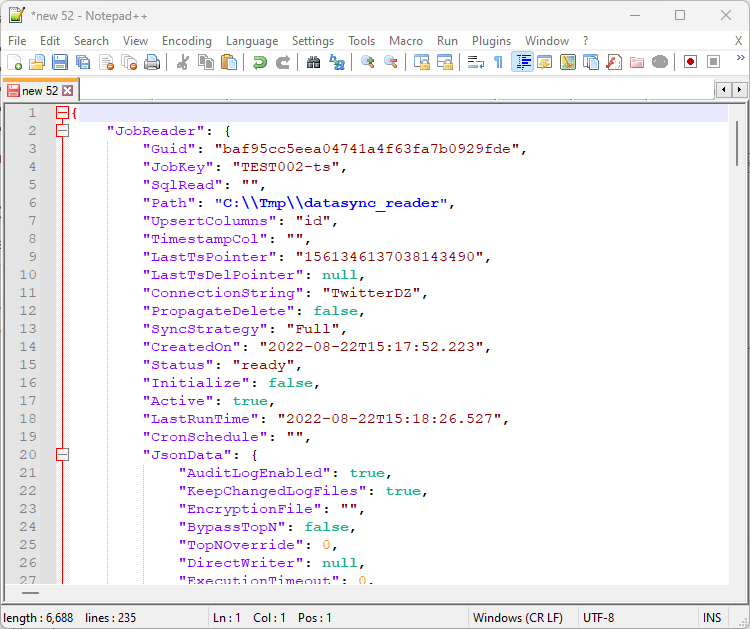Viewport: 750px width, 629px height.
Task: Click the vertical scrollbar thumb in the editor
Action: click(737, 143)
